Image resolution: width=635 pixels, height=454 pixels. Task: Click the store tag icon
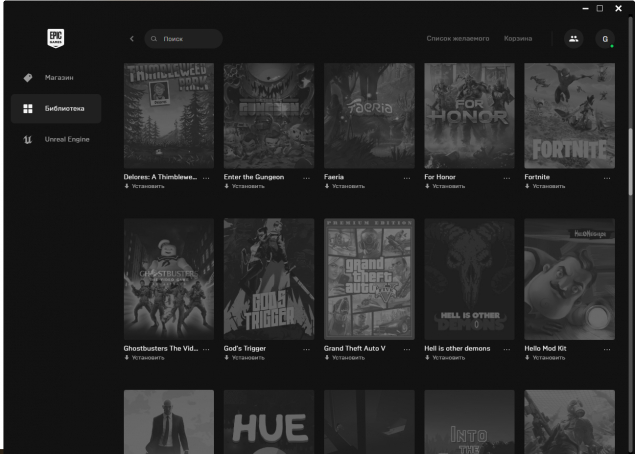[x=28, y=77]
